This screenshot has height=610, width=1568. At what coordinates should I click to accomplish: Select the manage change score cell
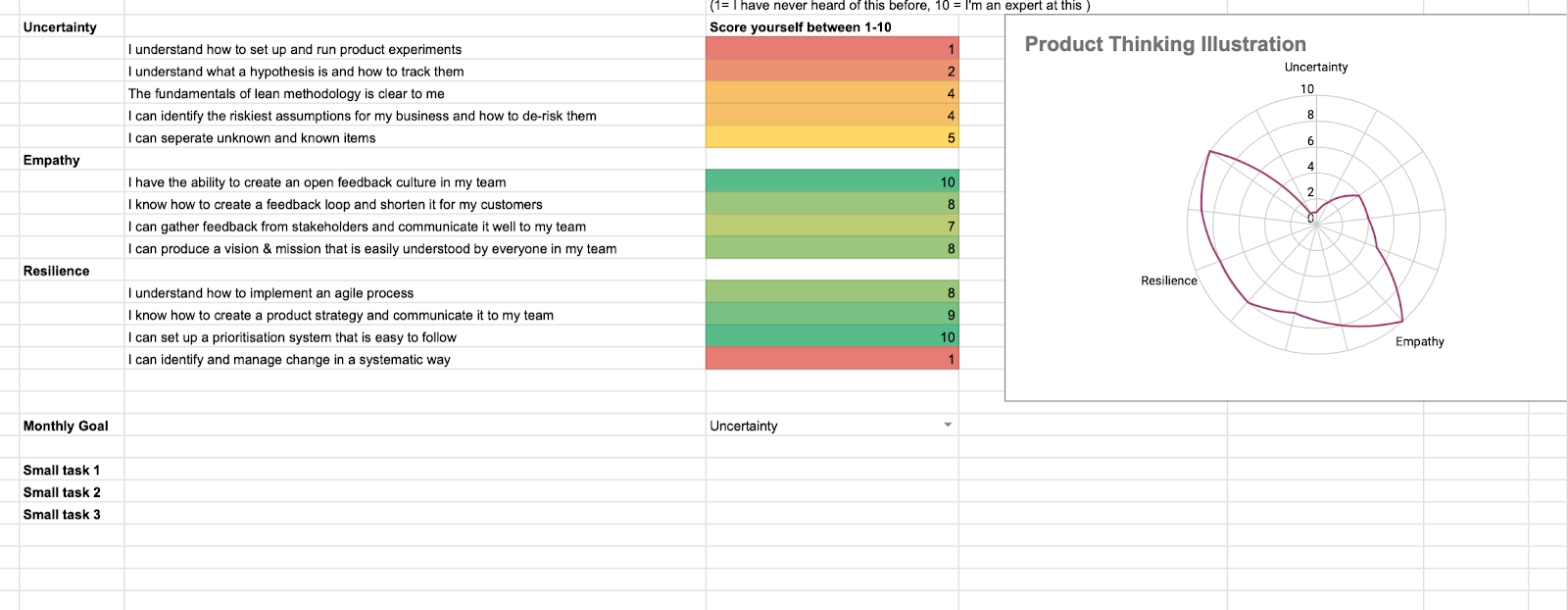coord(832,359)
